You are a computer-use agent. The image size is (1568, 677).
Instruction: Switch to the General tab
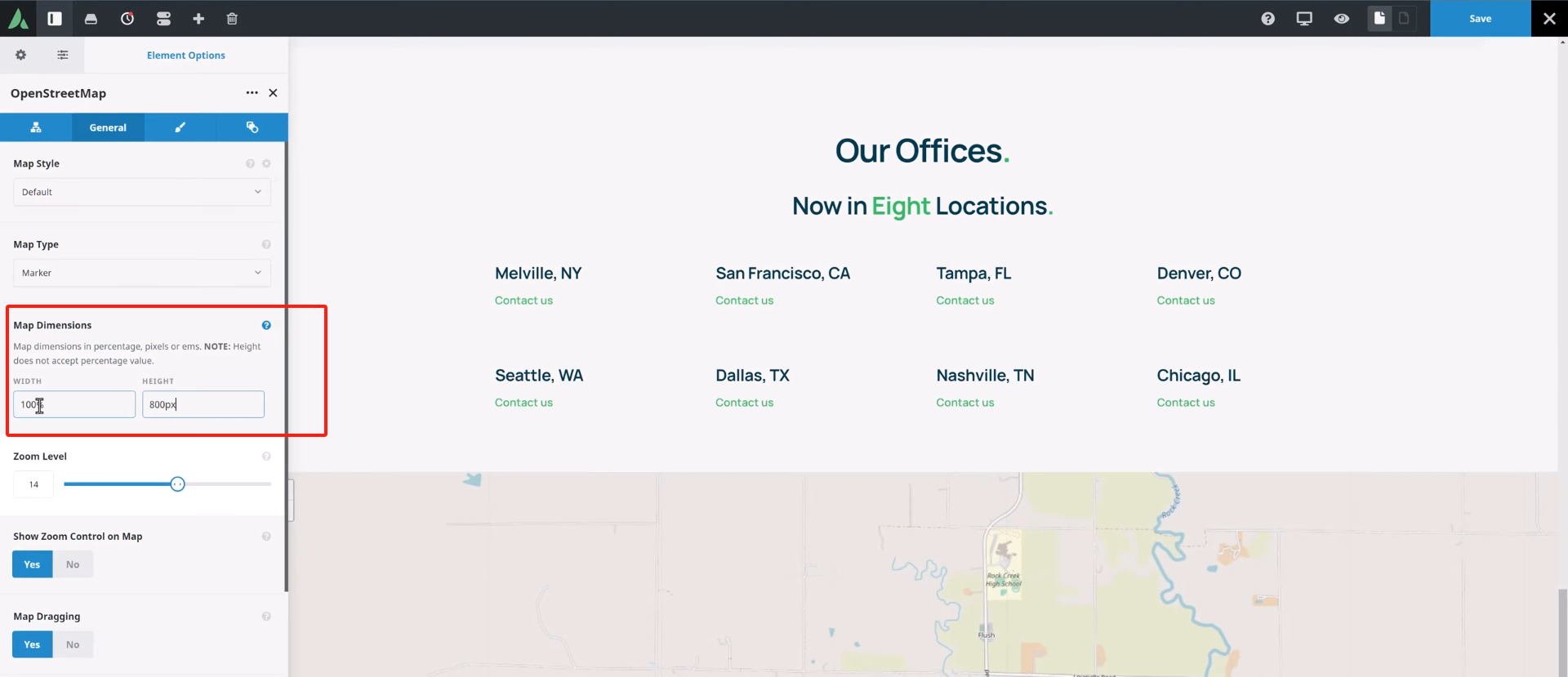click(x=108, y=127)
